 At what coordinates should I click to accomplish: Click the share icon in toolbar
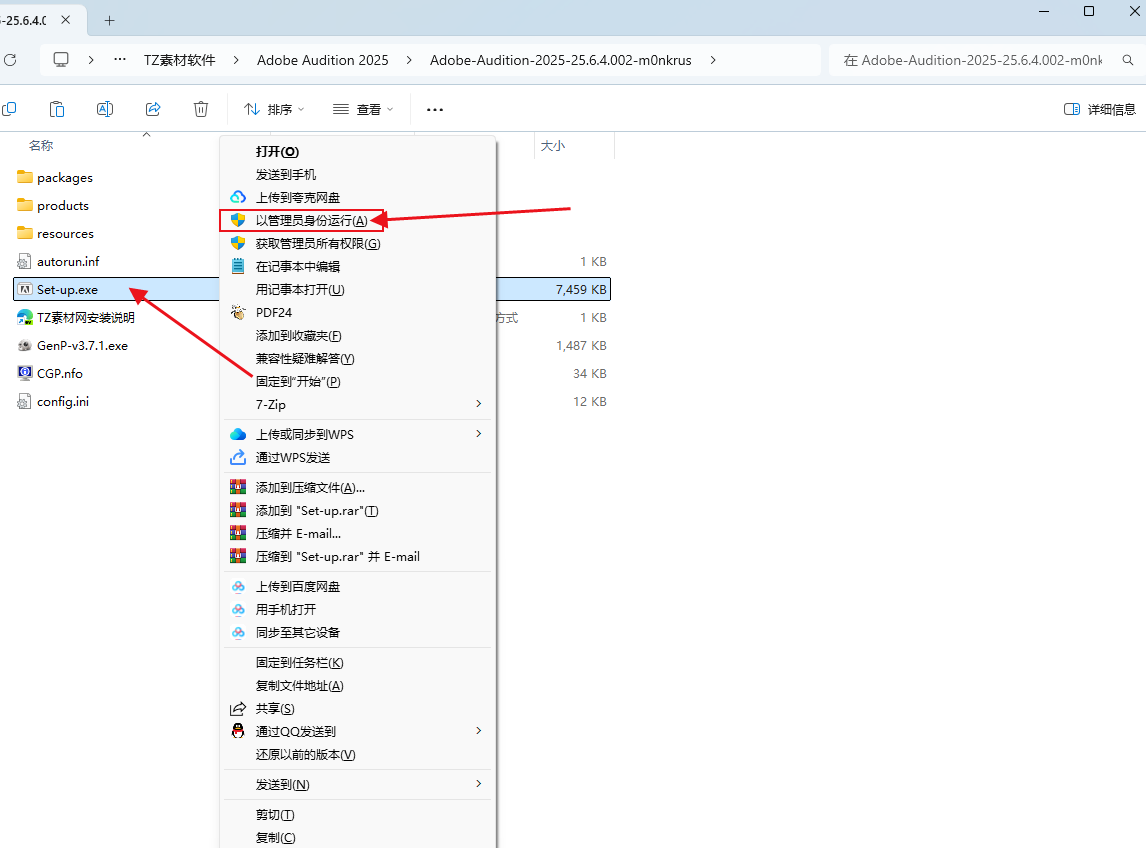[153, 109]
